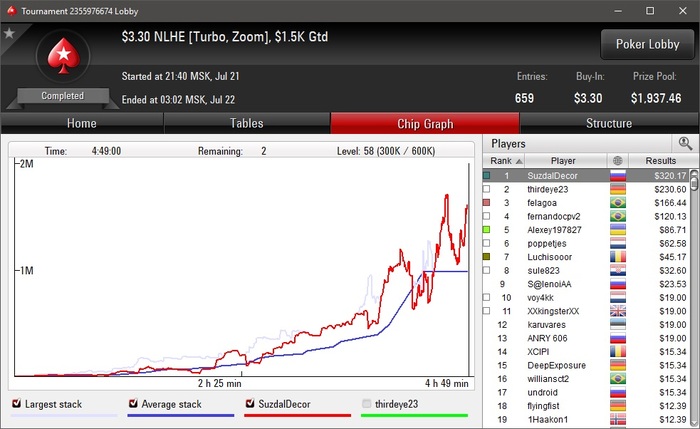Click the German flag beside flyingfist
The width and height of the screenshot is (700, 429).
tap(618, 406)
